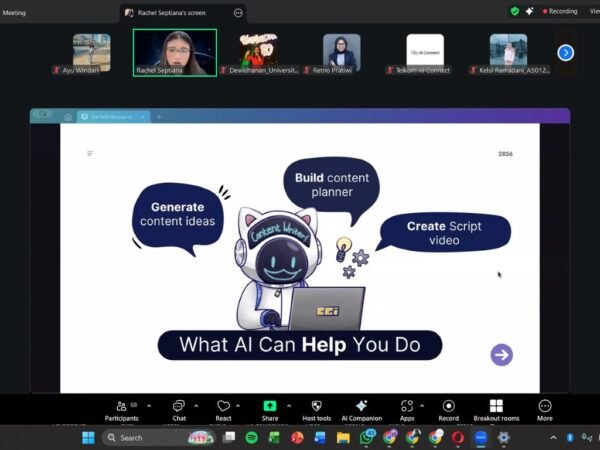Screen dimensions: 600x450
Task: Add a new tab in shared window
Action: coord(159,117)
